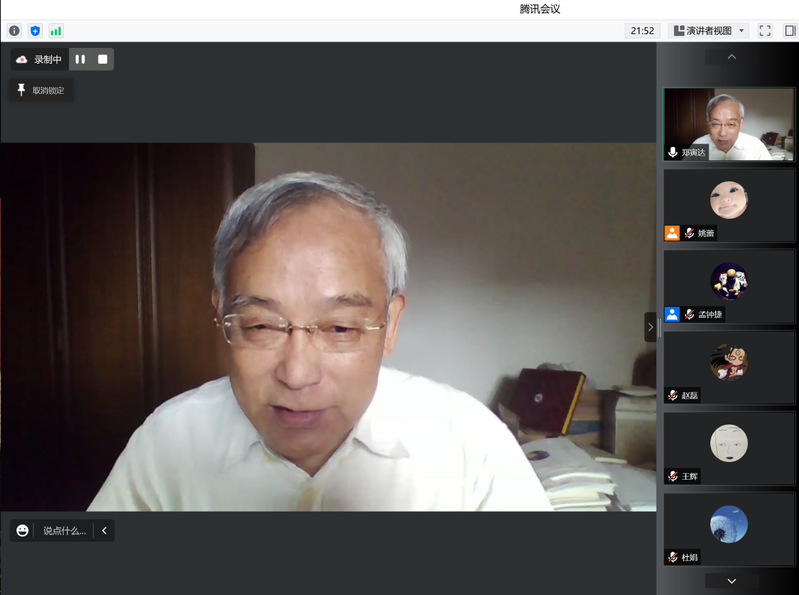Select 姚蕾's participant tile

[729, 206]
